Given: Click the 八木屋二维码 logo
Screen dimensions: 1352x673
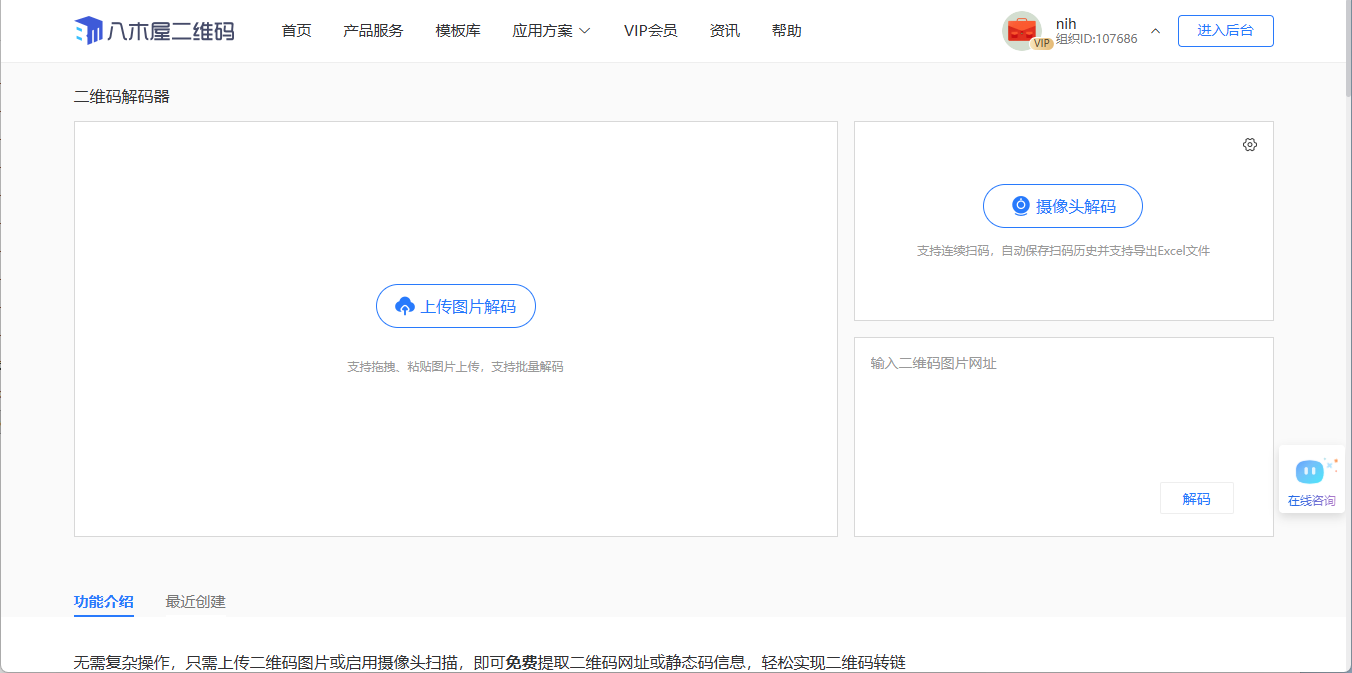Looking at the screenshot, I should [154, 31].
